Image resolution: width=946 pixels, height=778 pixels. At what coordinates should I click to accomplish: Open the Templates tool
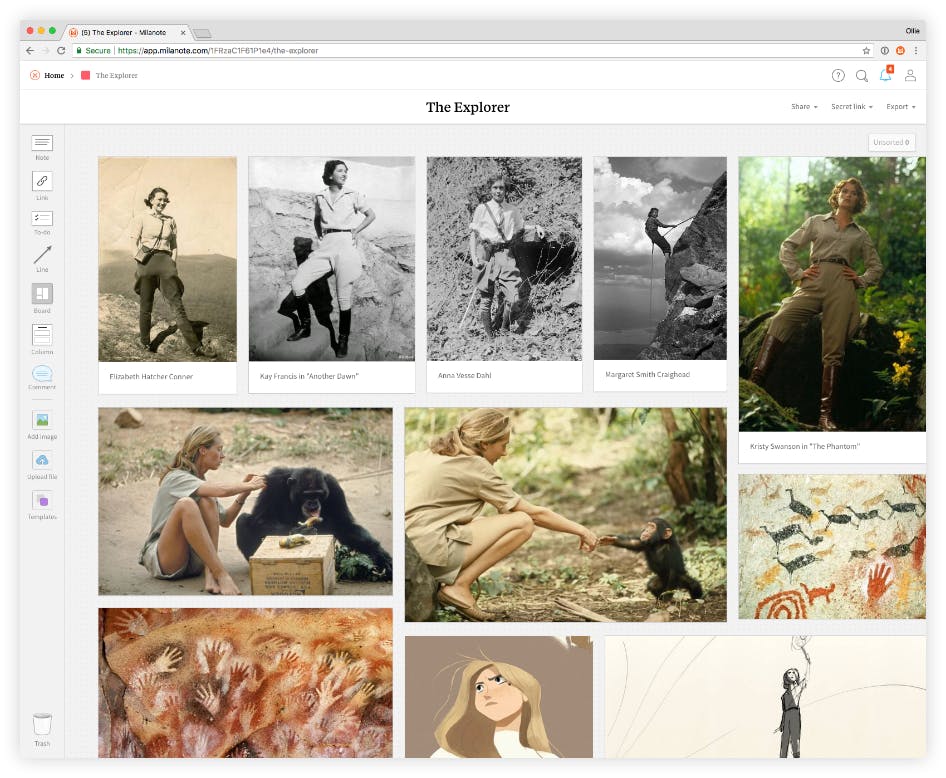tap(42, 500)
